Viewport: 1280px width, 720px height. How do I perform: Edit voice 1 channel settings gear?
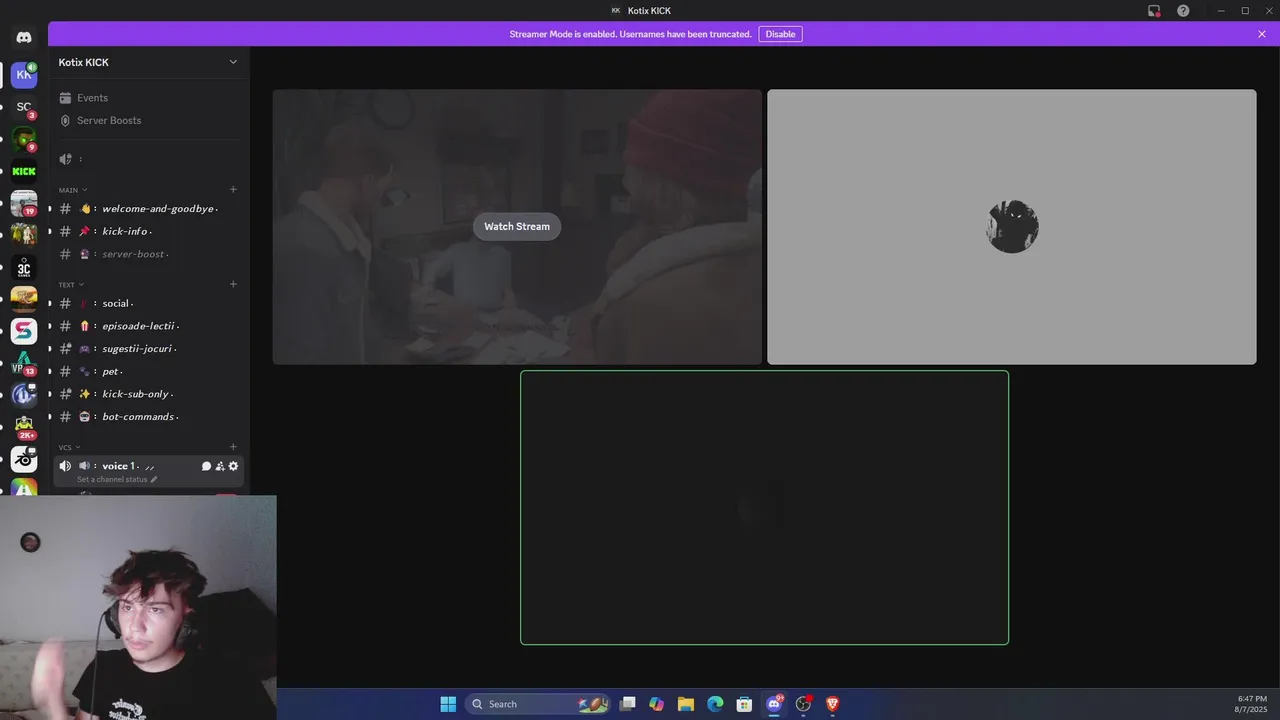pos(234,466)
